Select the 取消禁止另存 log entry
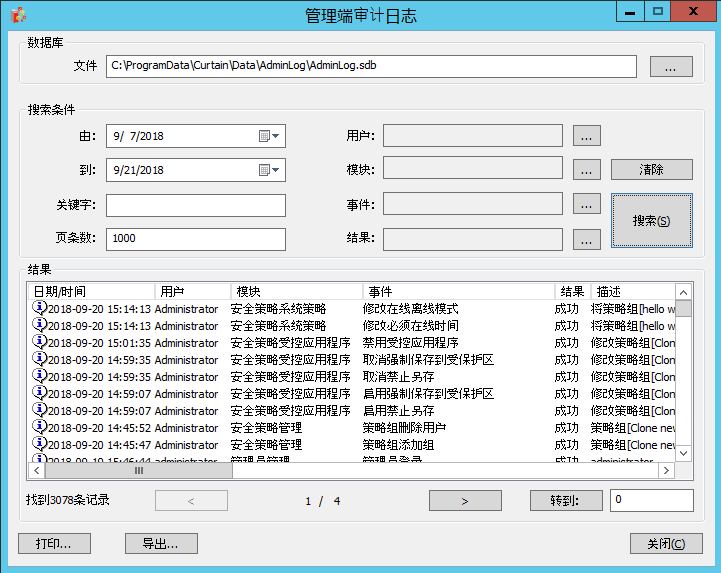Image resolution: width=721 pixels, height=573 pixels. tap(352, 377)
